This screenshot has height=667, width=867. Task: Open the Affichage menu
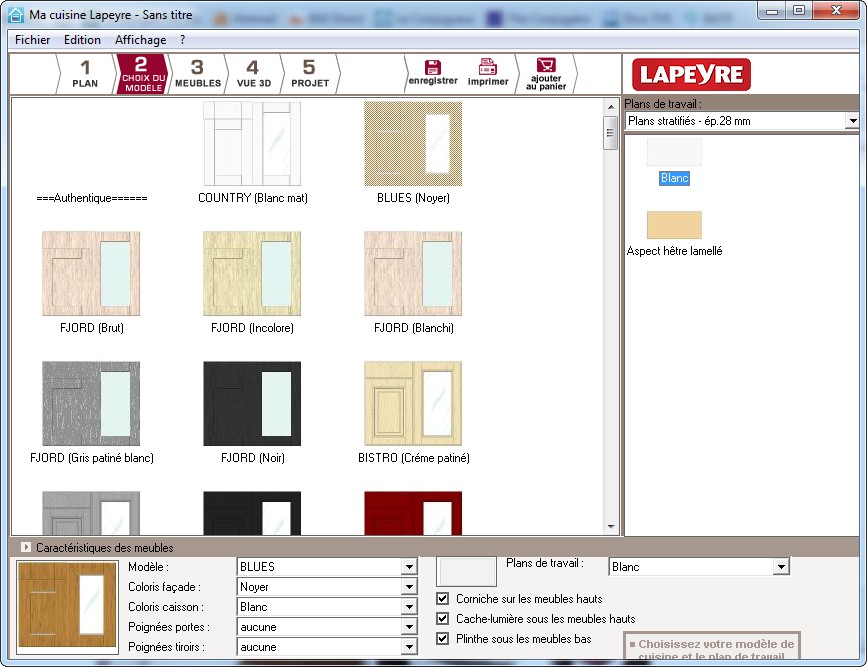tap(140, 40)
